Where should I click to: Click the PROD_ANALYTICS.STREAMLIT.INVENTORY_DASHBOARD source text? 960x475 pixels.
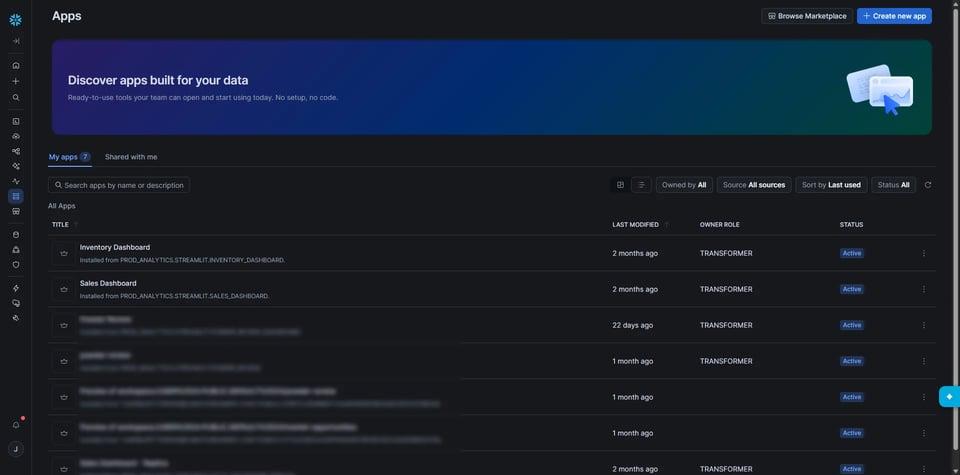click(x=202, y=260)
